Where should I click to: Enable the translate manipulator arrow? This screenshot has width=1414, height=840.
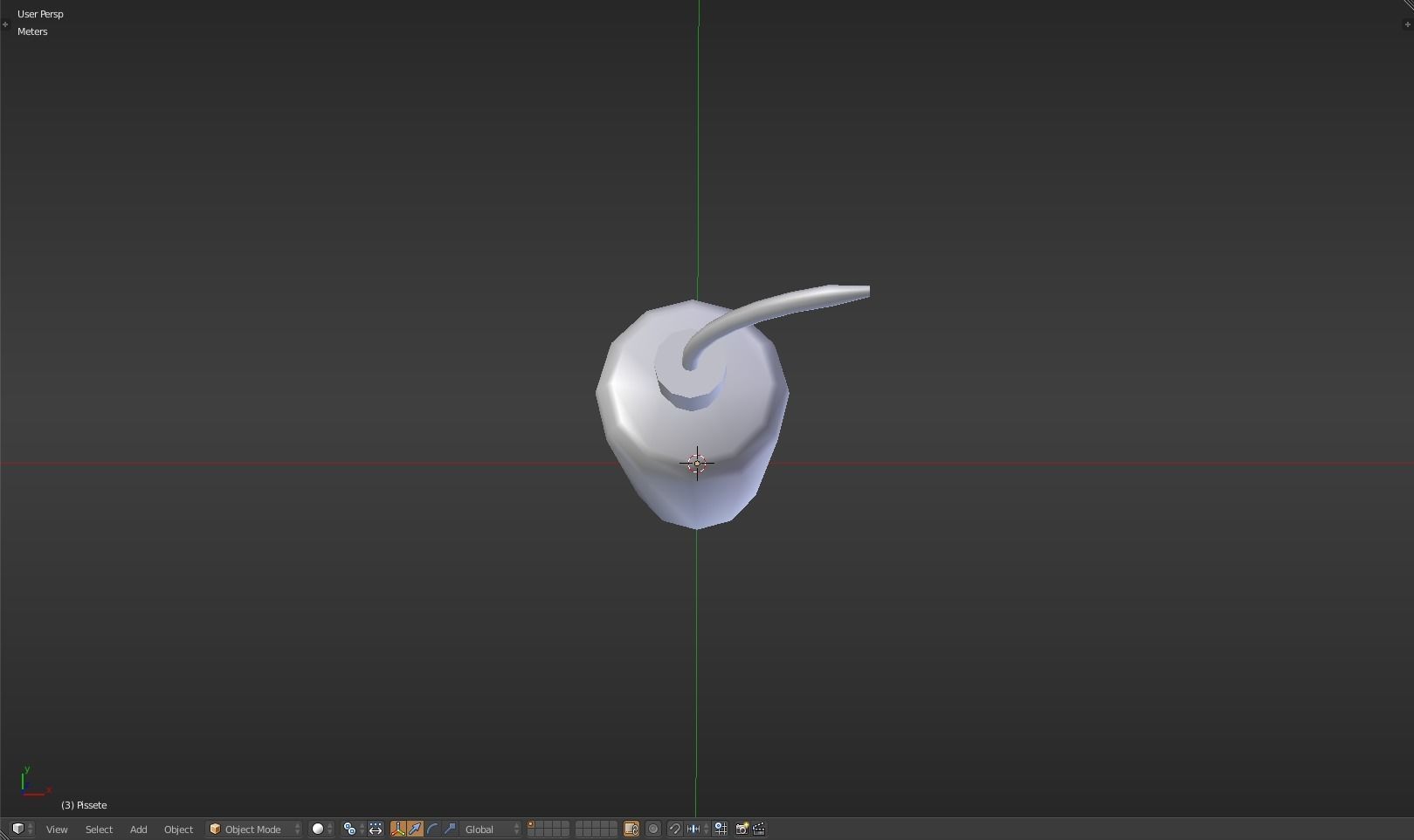pyautogui.click(x=415, y=829)
